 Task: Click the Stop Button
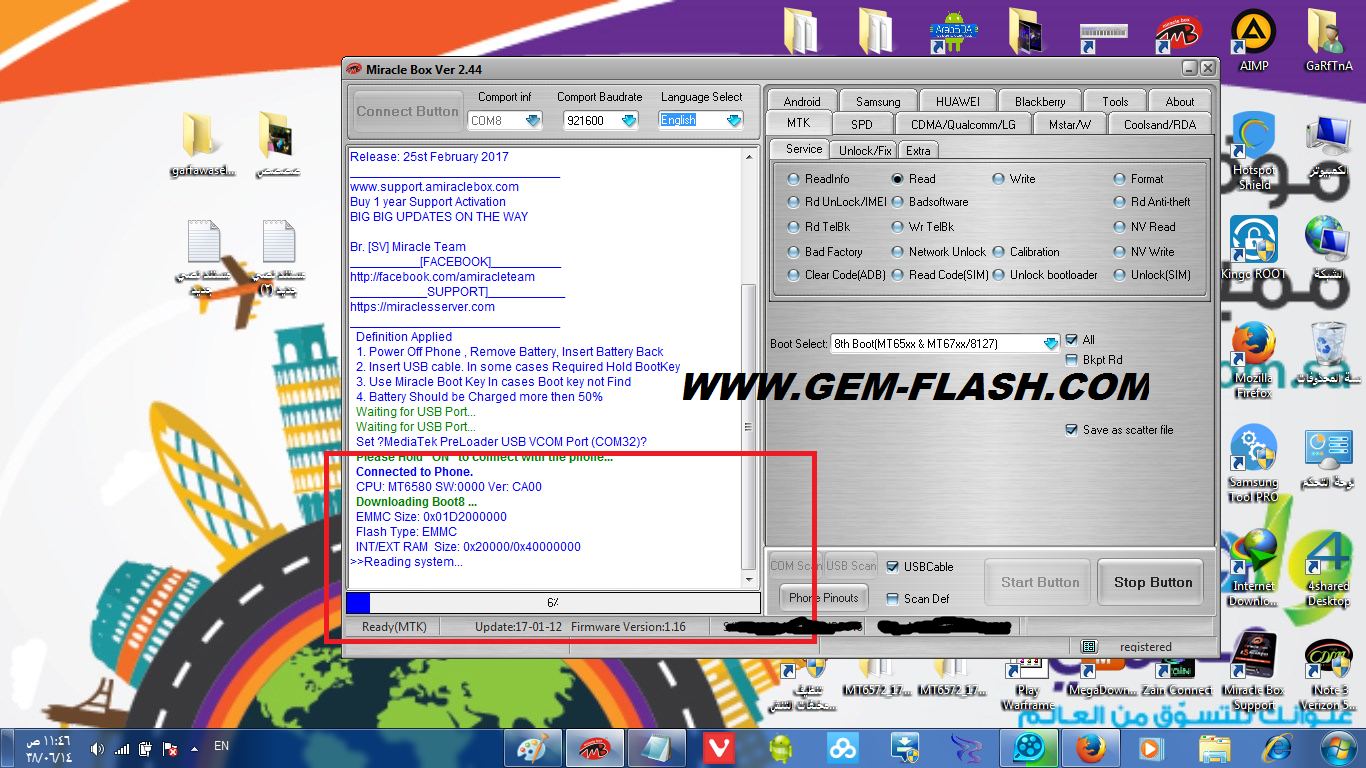1153,582
